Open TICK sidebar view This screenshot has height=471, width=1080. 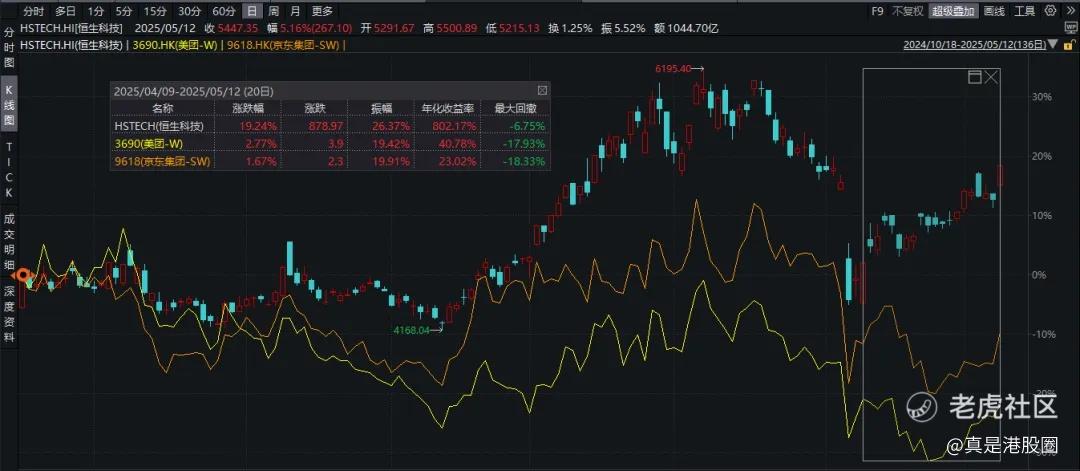click(9, 169)
